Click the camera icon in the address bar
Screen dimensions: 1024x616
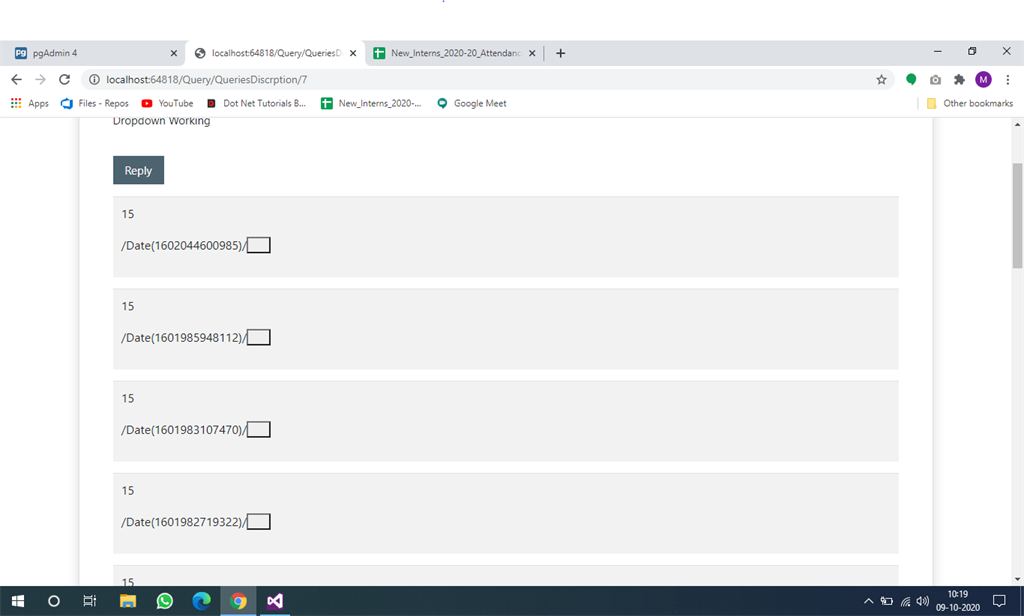[935, 78]
